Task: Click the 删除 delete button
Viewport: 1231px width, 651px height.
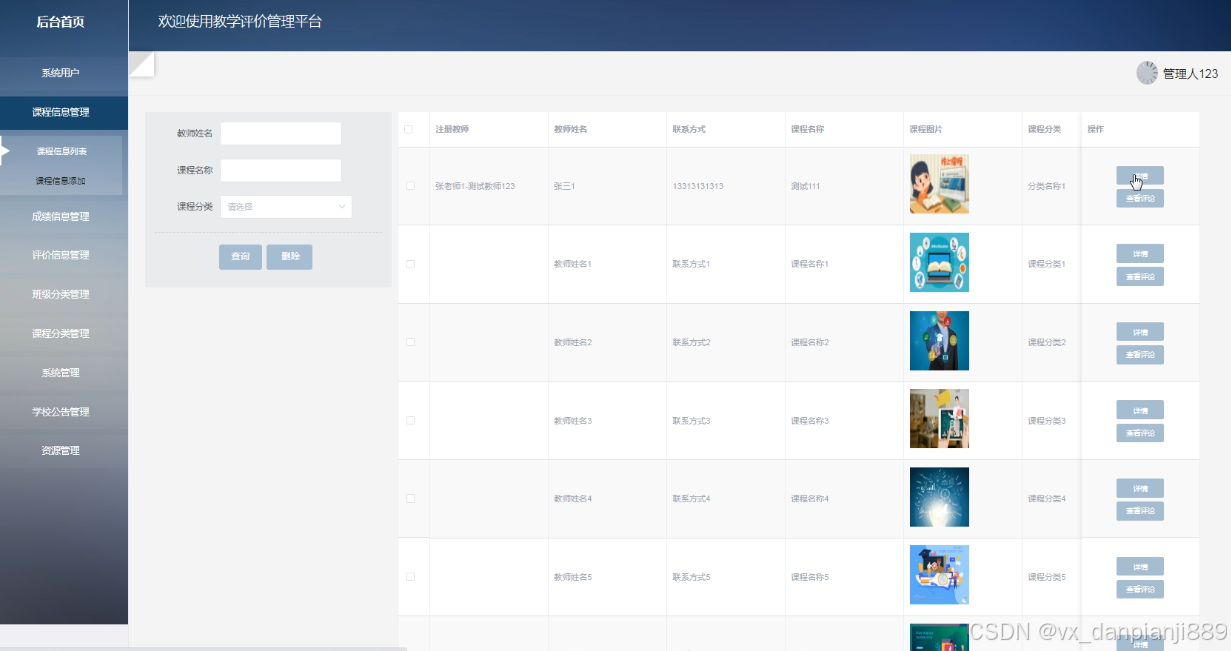Action: 290,257
